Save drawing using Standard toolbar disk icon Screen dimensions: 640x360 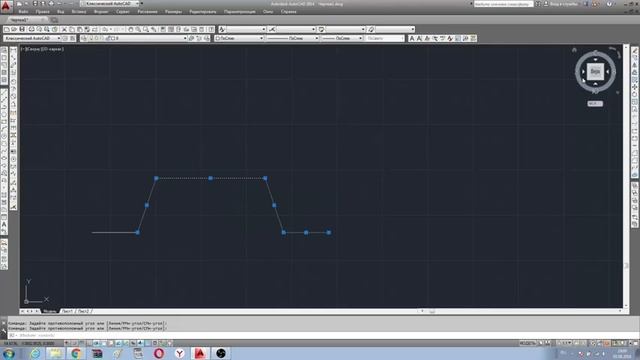pos(22,29)
